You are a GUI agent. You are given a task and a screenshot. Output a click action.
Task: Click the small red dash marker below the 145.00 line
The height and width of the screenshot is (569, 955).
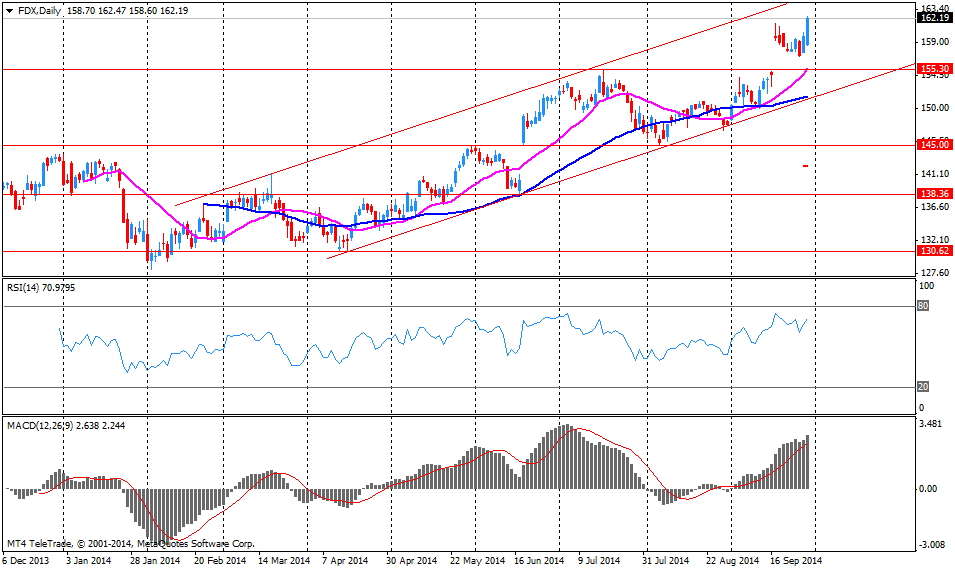pos(806,166)
